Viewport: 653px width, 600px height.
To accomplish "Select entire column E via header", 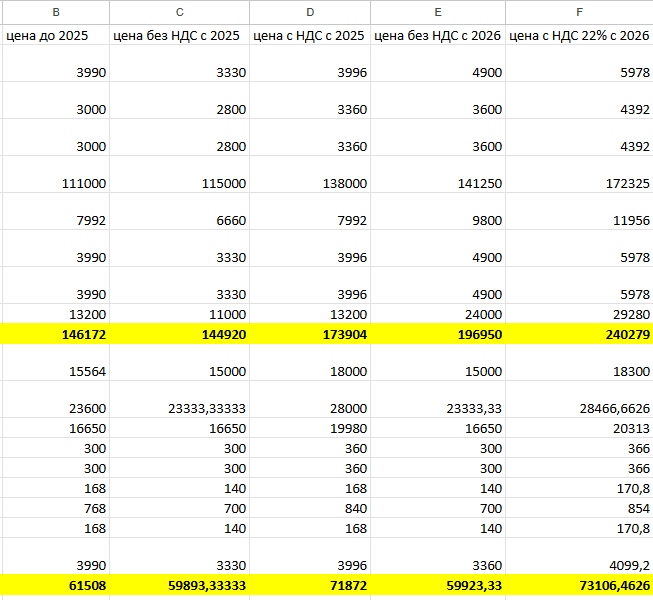I will point(437,12).
